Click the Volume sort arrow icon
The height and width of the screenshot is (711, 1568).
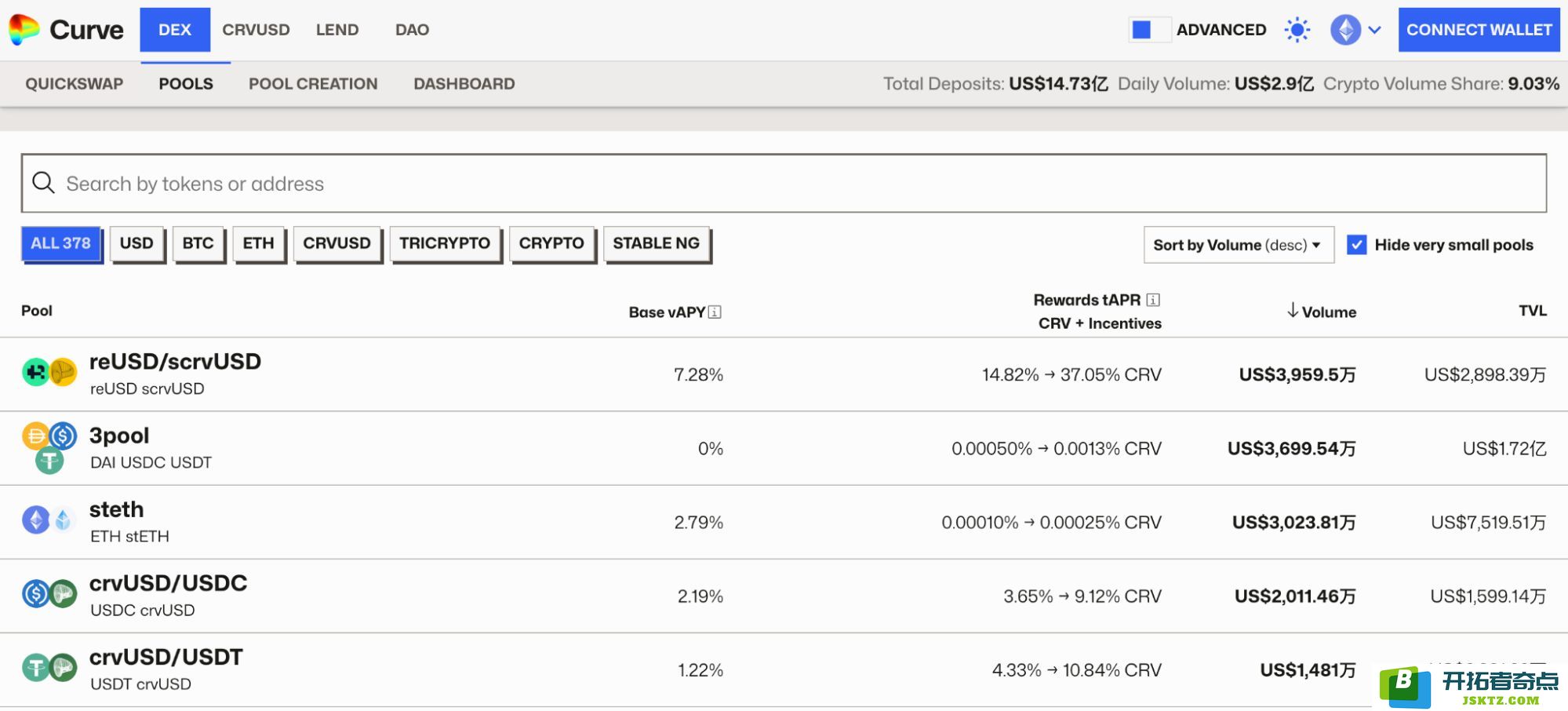(x=1292, y=311)
